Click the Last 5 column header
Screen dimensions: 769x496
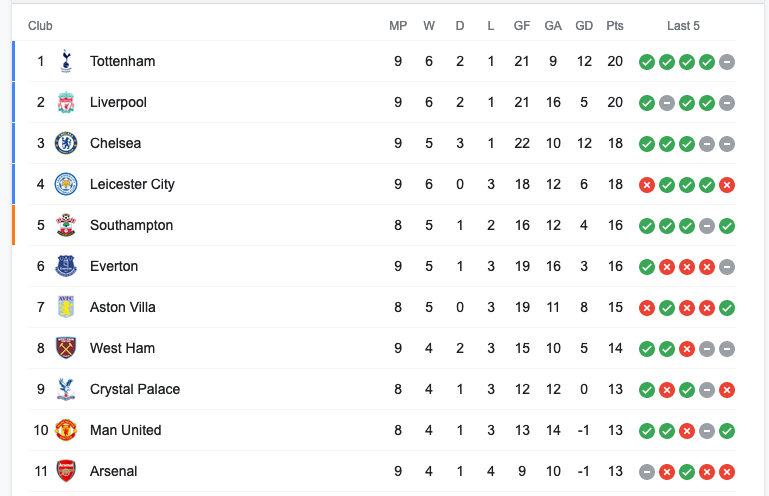click(684, 26)
